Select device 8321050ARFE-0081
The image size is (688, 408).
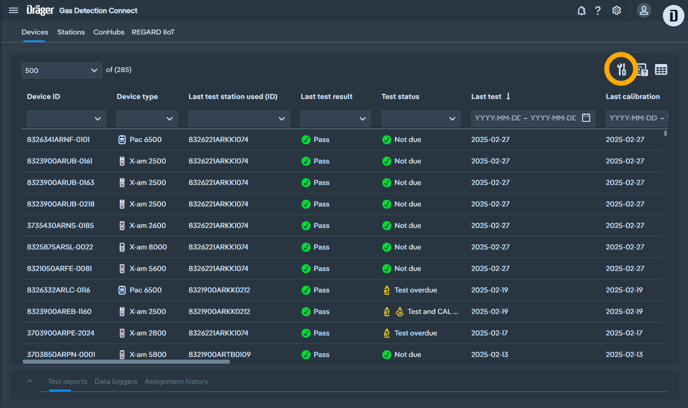coord(59,268)
